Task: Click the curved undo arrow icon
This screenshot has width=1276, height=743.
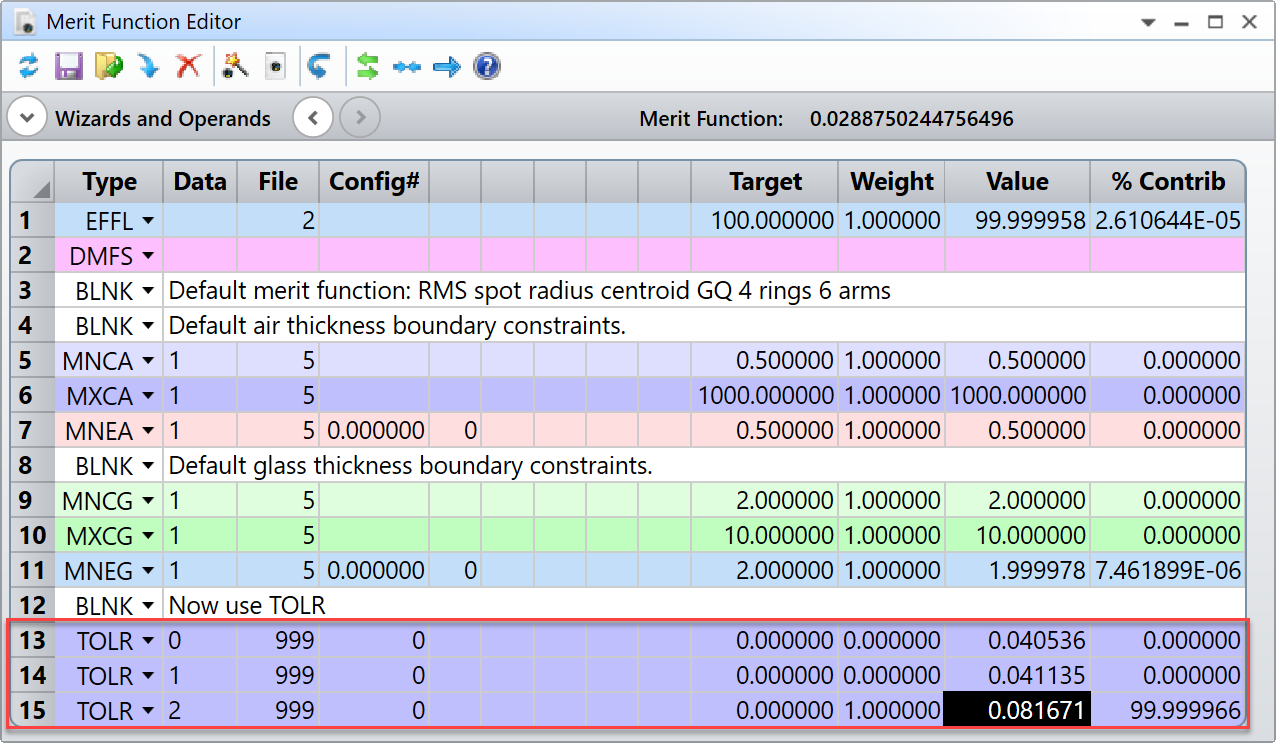Action: [319, 67]
